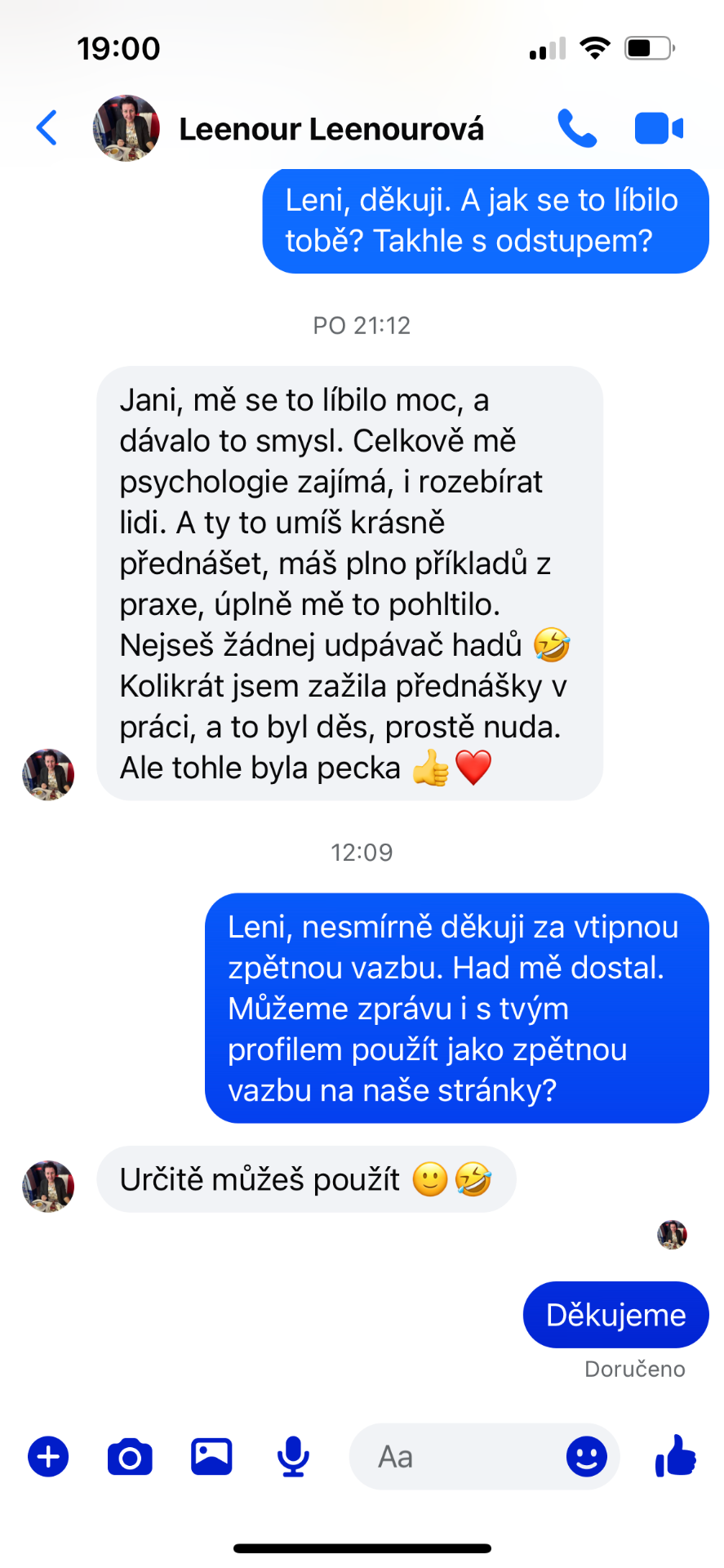Open the photo gallery picker icon
This screenshot has width=724, height=1568.
click(x=211, y=1456)
